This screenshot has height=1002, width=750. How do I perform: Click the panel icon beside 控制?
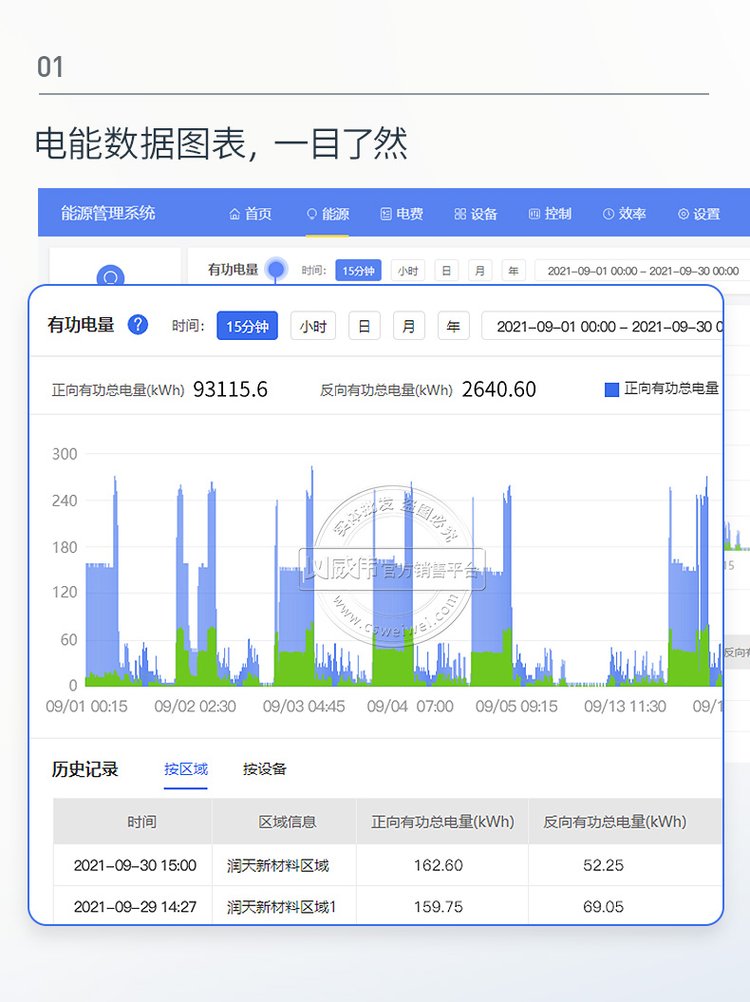pyautogui.click(x=534, y=214)
